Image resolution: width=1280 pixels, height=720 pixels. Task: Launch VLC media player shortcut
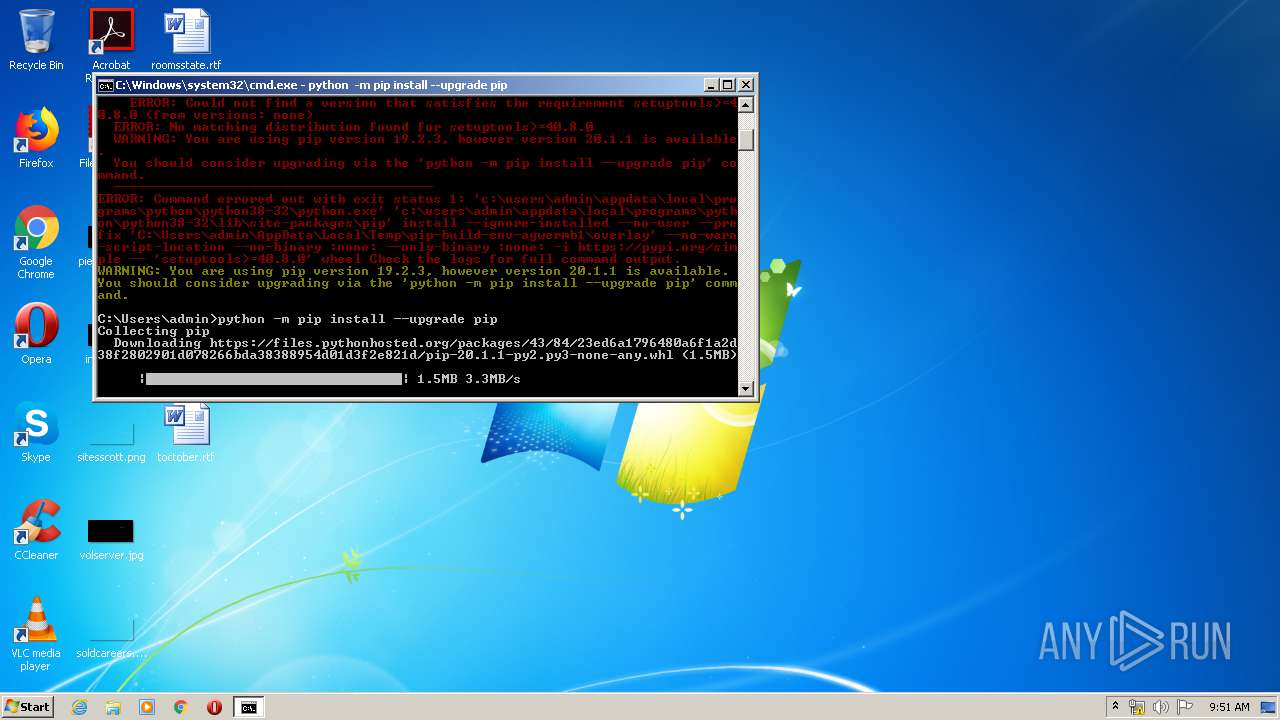point(36,634)
